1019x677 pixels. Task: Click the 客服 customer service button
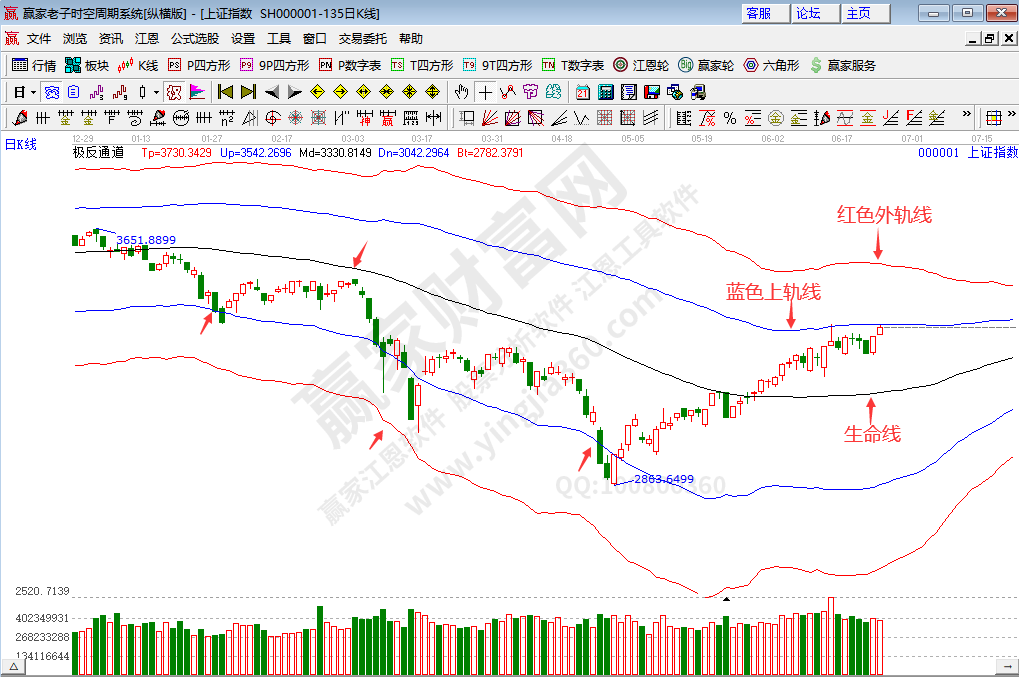(x=759, y=13)
